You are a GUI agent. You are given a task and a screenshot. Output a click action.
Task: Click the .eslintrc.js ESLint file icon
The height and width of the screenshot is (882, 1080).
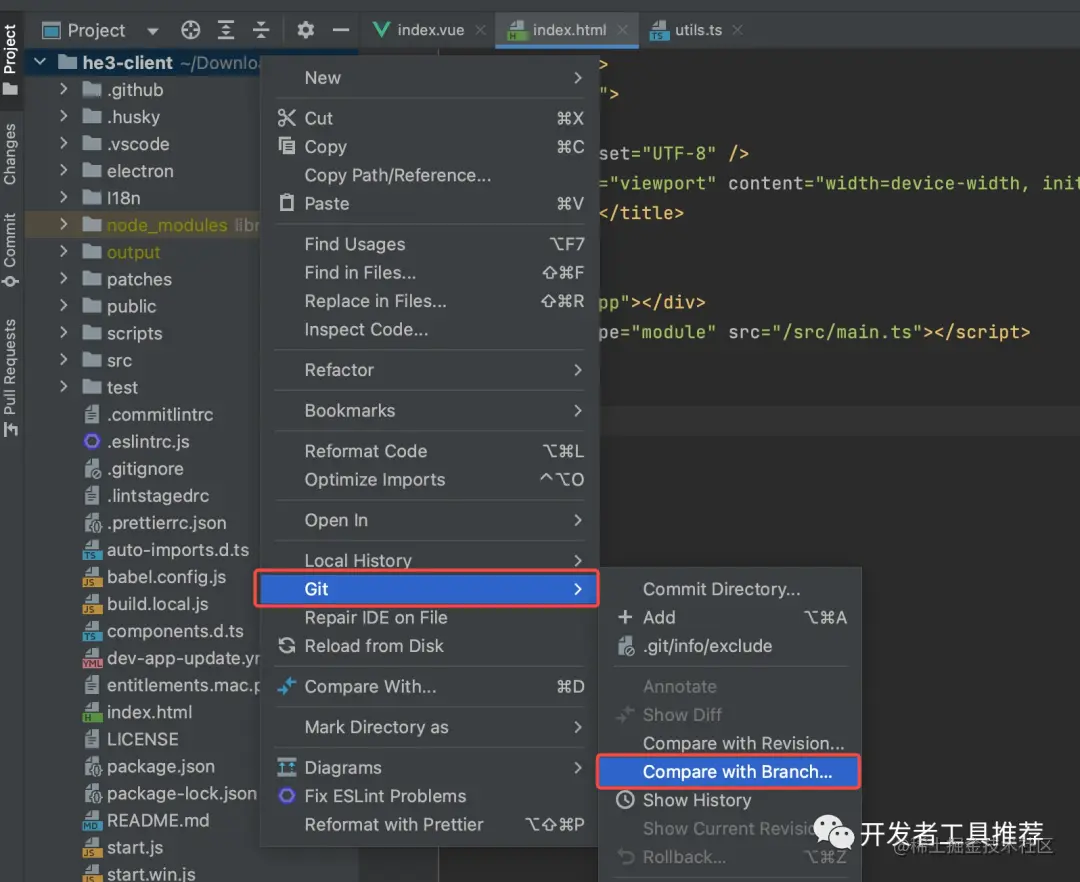[x=92, y=441]
